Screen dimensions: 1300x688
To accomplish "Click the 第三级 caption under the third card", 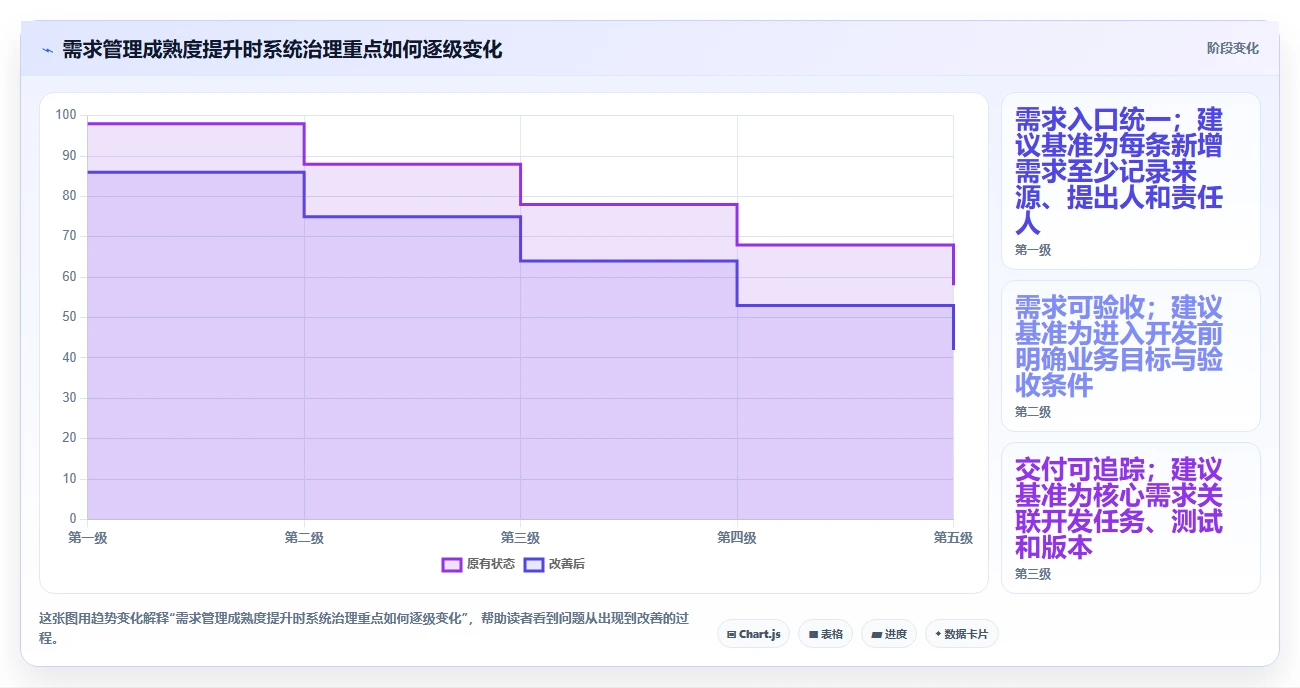I will (1033, 574).
